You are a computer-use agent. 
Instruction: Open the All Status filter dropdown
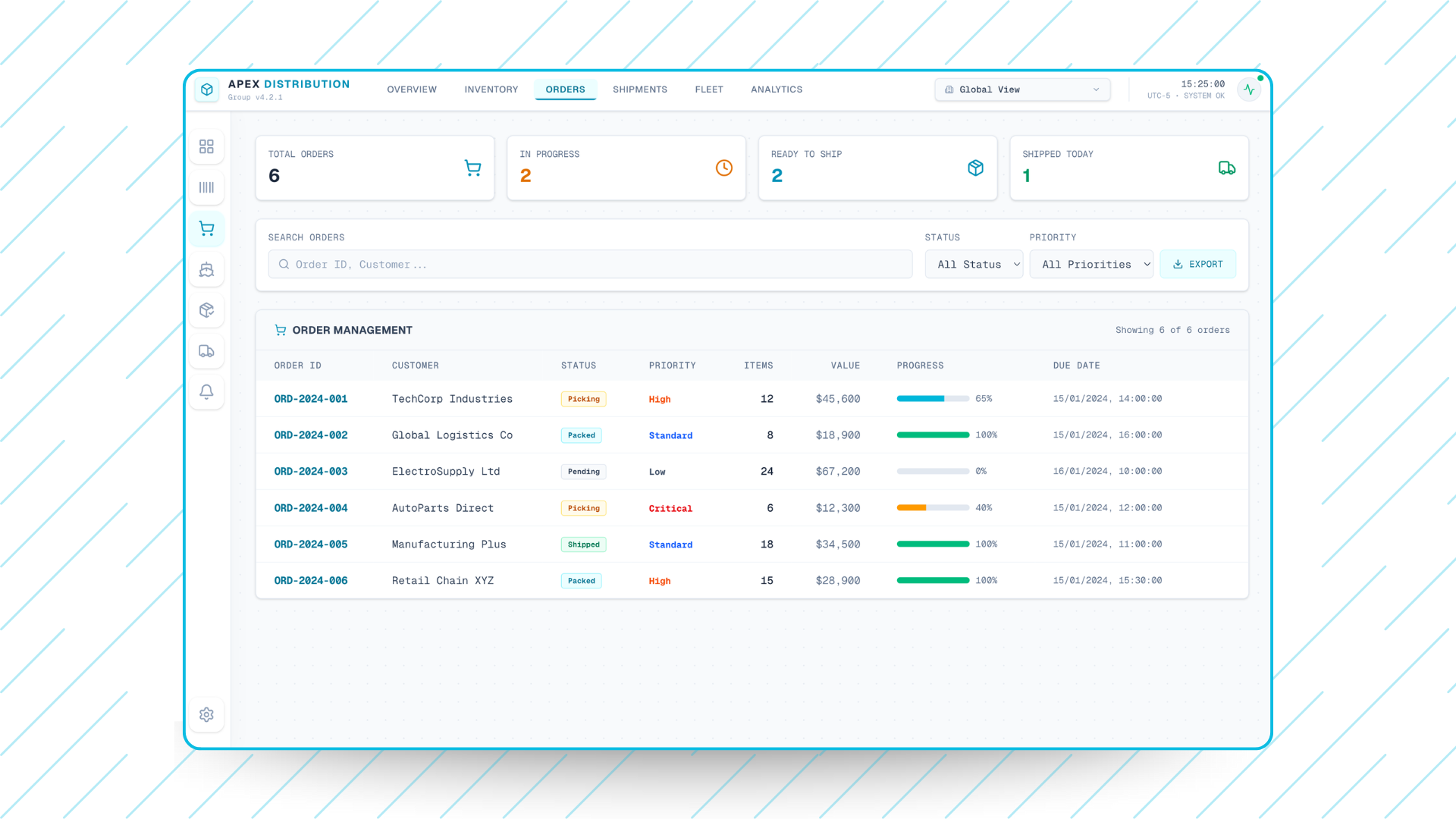pos(974,265)
